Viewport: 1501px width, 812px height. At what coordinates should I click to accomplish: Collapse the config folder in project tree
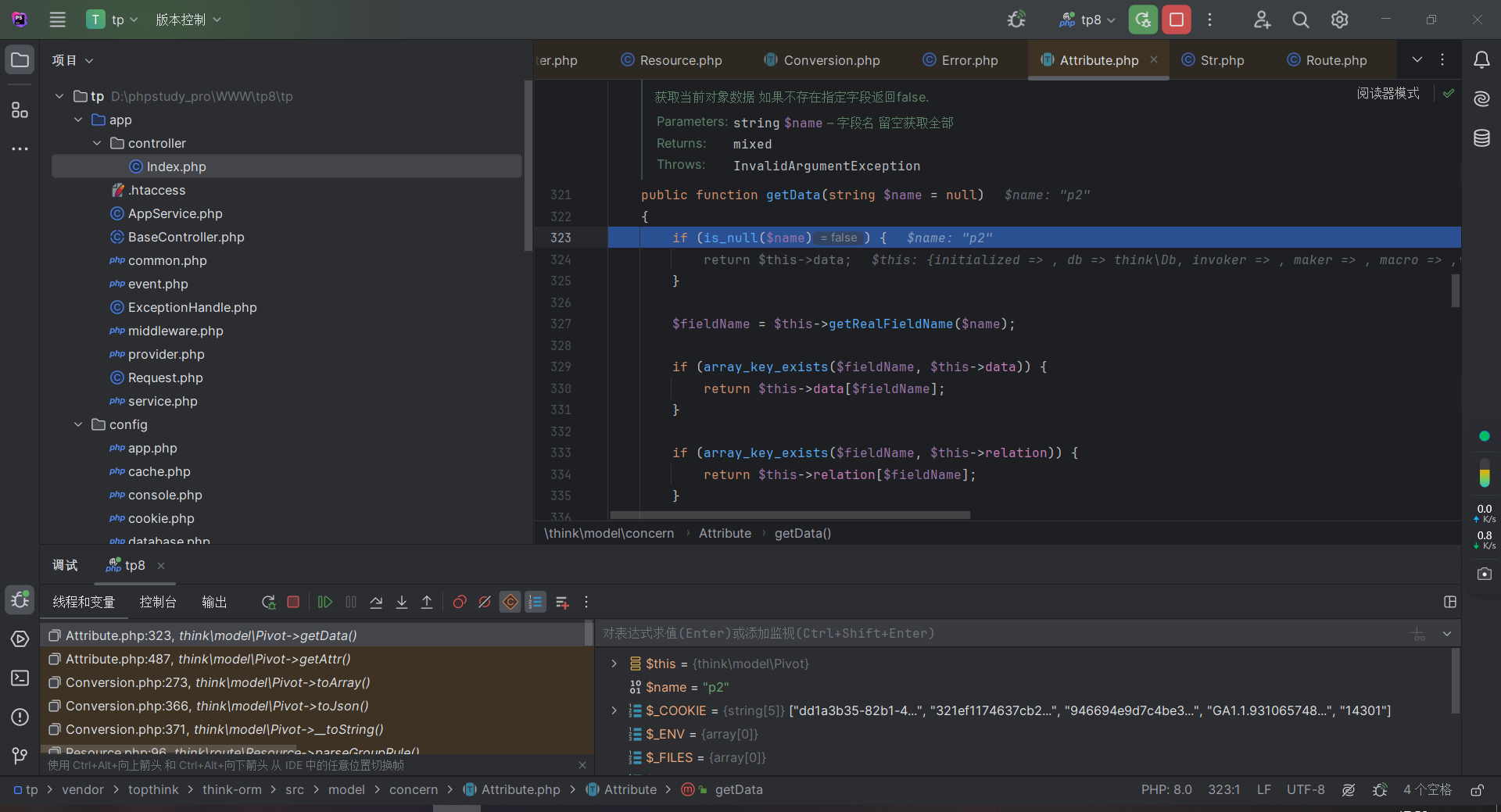78,424
